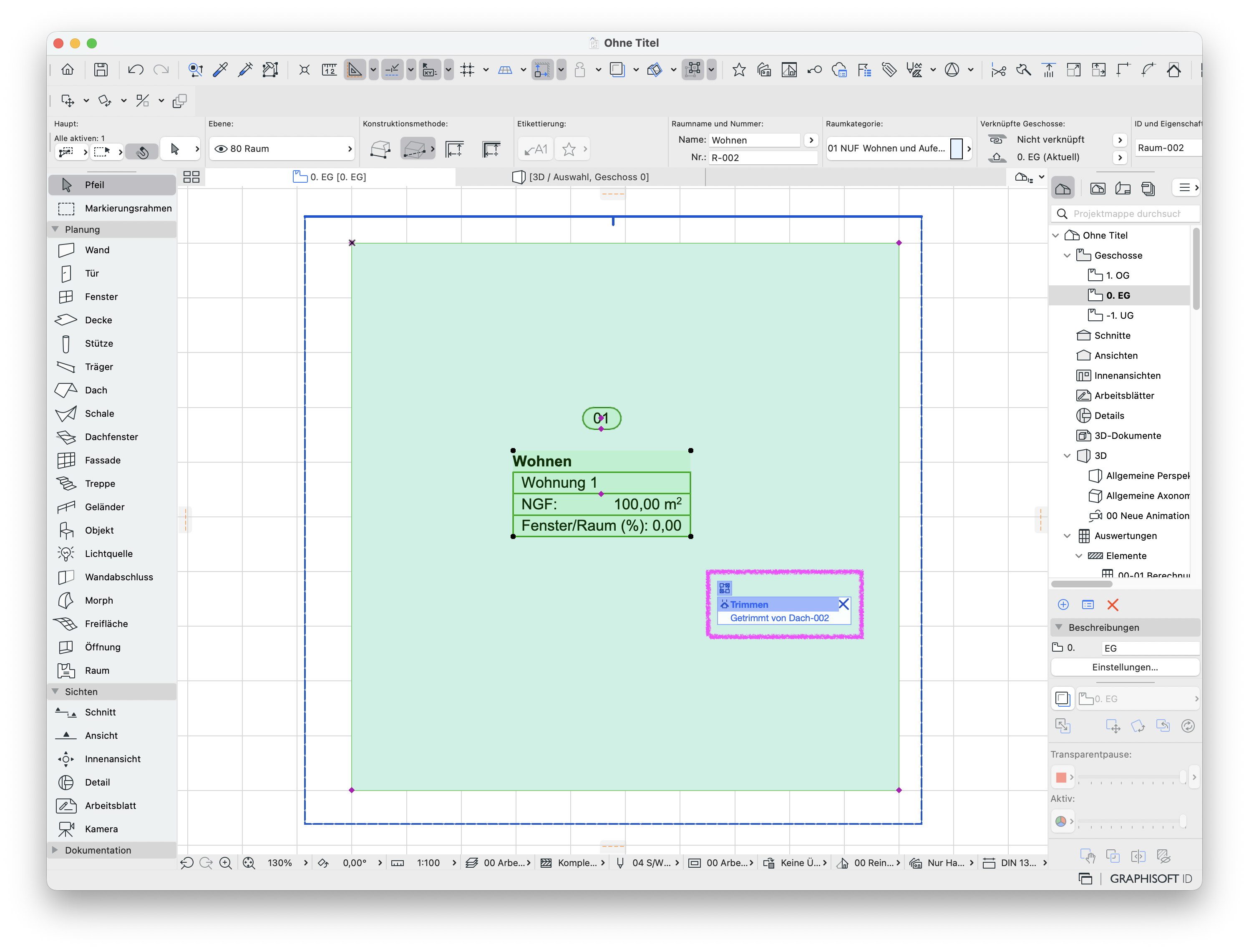Click the Einstellungen... button

click(x=1125, y=667)
